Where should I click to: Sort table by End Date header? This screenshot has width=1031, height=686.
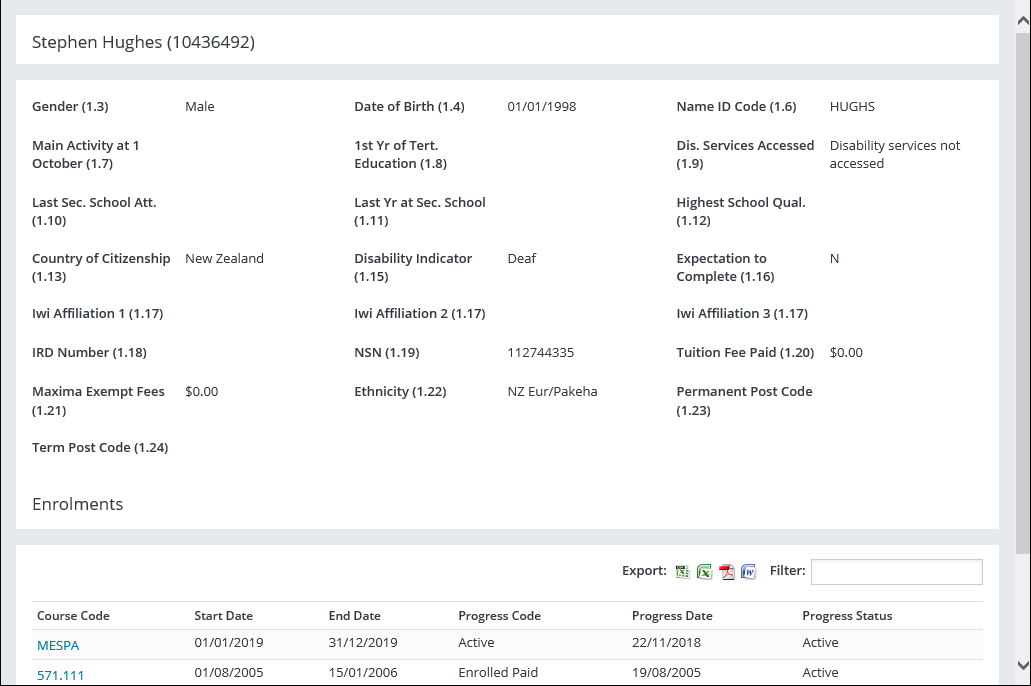click(354, 616)
